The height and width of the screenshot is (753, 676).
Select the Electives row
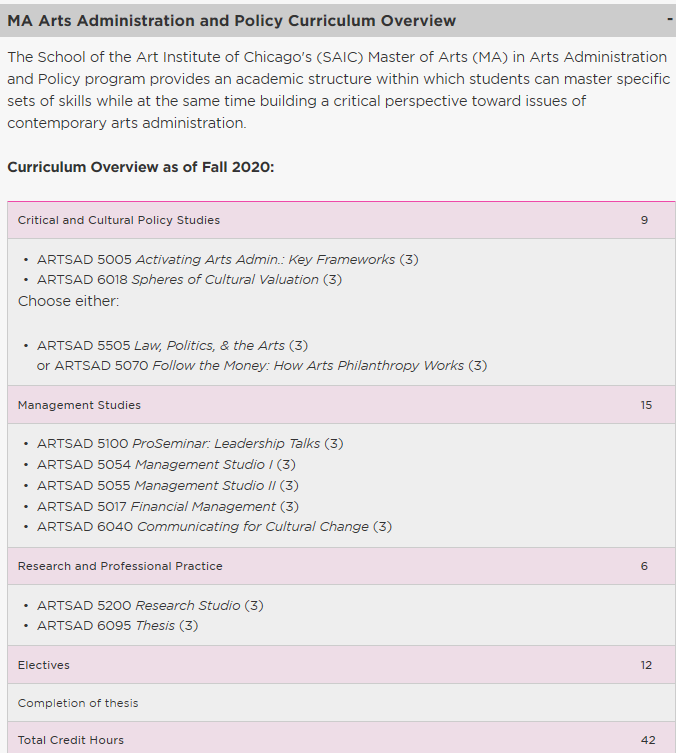click(341, 665)
